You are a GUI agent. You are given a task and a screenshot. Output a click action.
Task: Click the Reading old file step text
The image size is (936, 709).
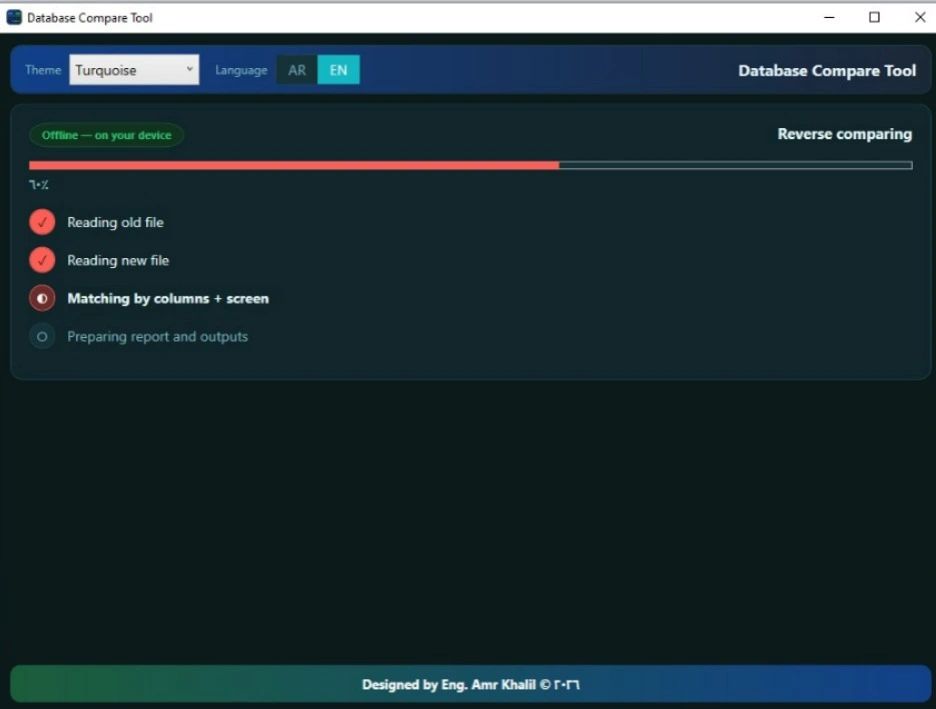pyautogui.click(x=115, y=223)
